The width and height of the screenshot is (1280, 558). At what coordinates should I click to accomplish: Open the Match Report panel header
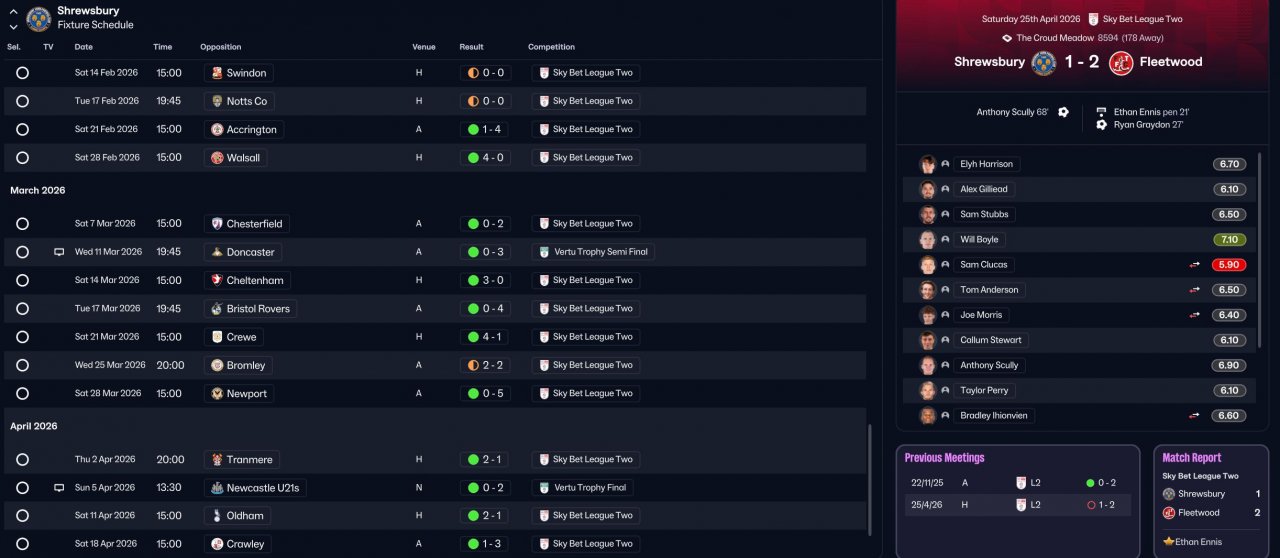point(1192,458)
